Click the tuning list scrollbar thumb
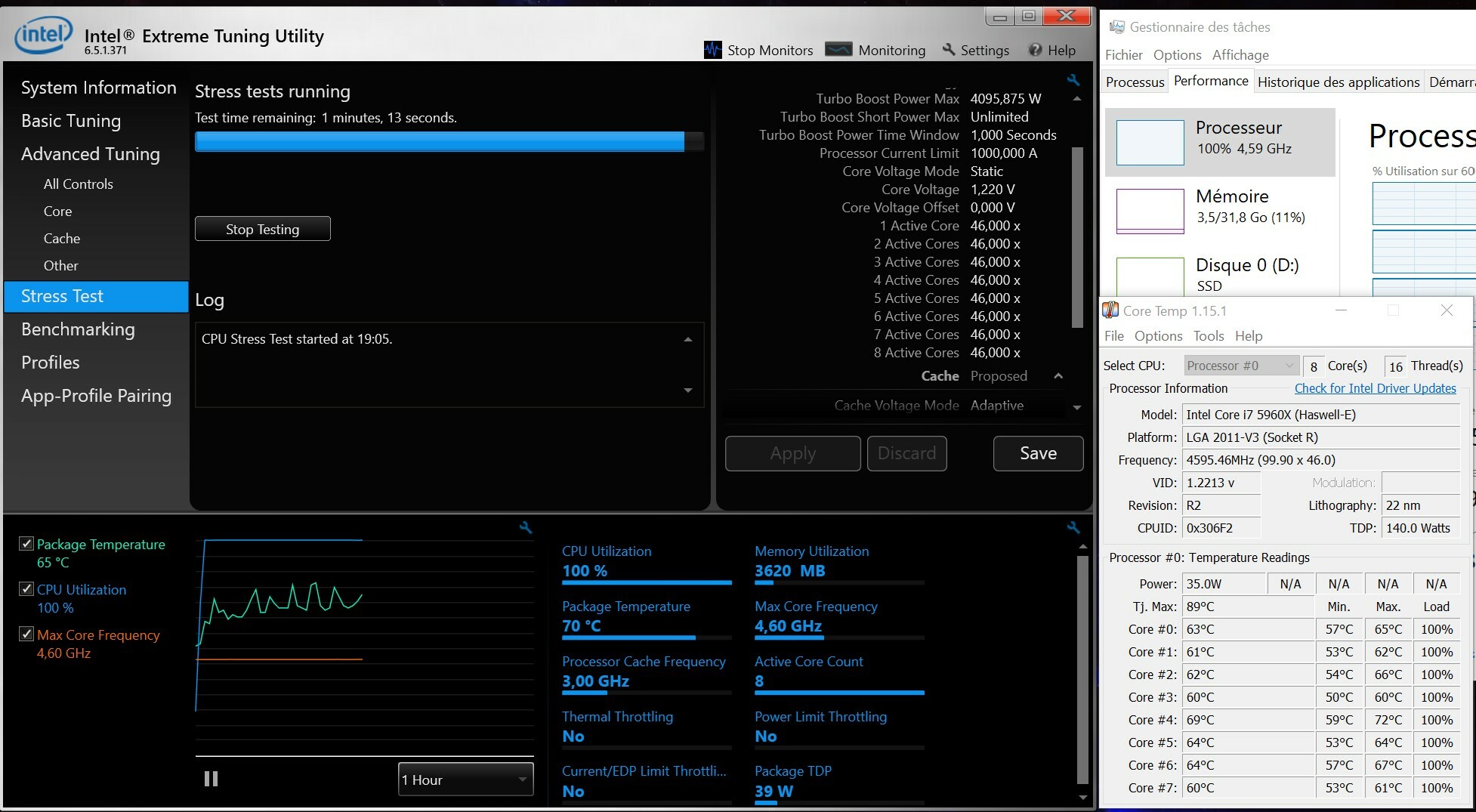Viewport: 1476px width, 812px height. click(1078, 238)
